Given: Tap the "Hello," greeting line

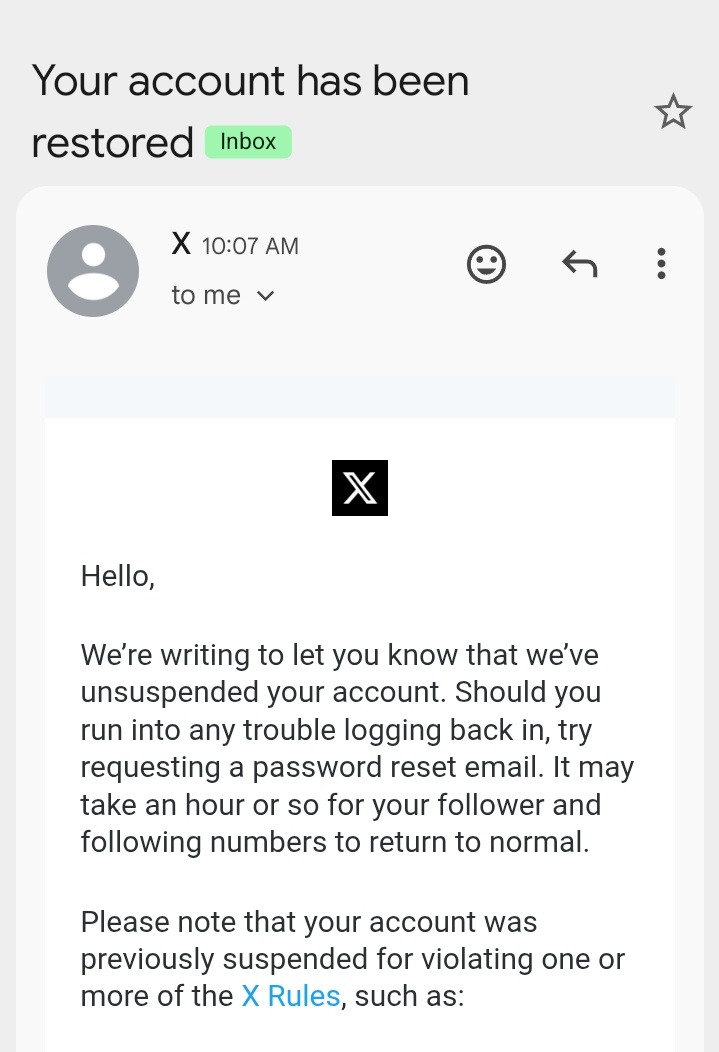Looking at the screenshot, I should [118, 576].
